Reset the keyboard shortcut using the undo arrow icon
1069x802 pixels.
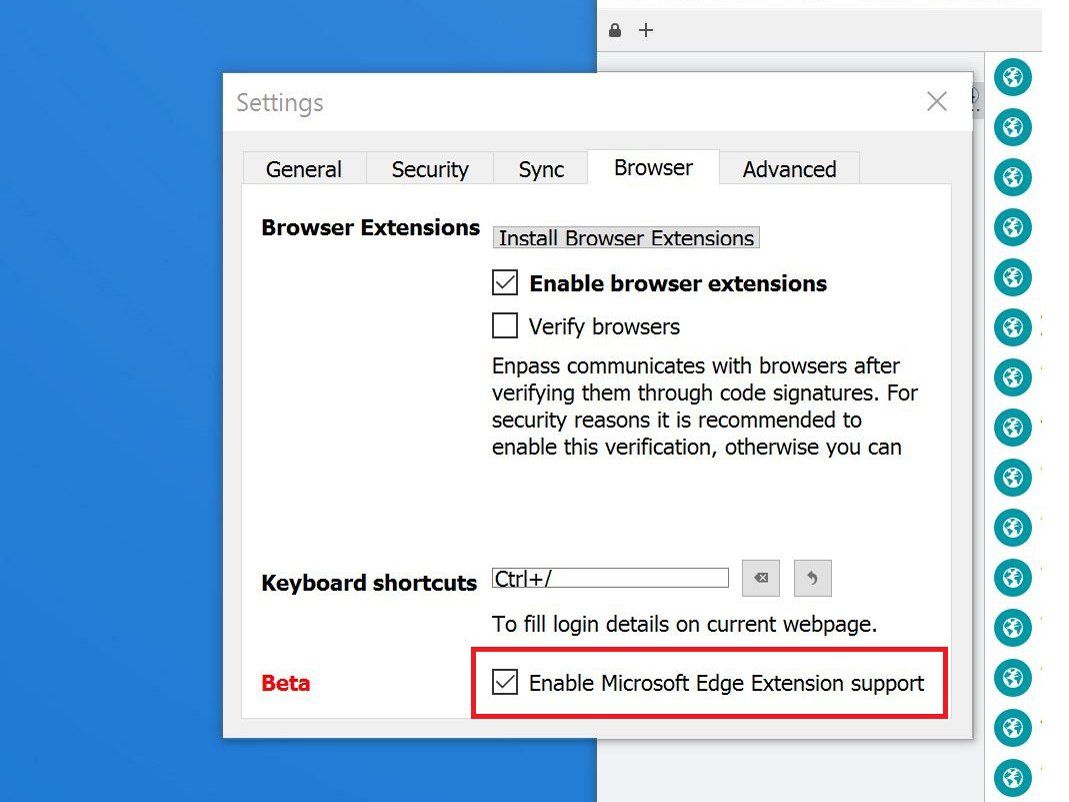(x=813, y=578)
